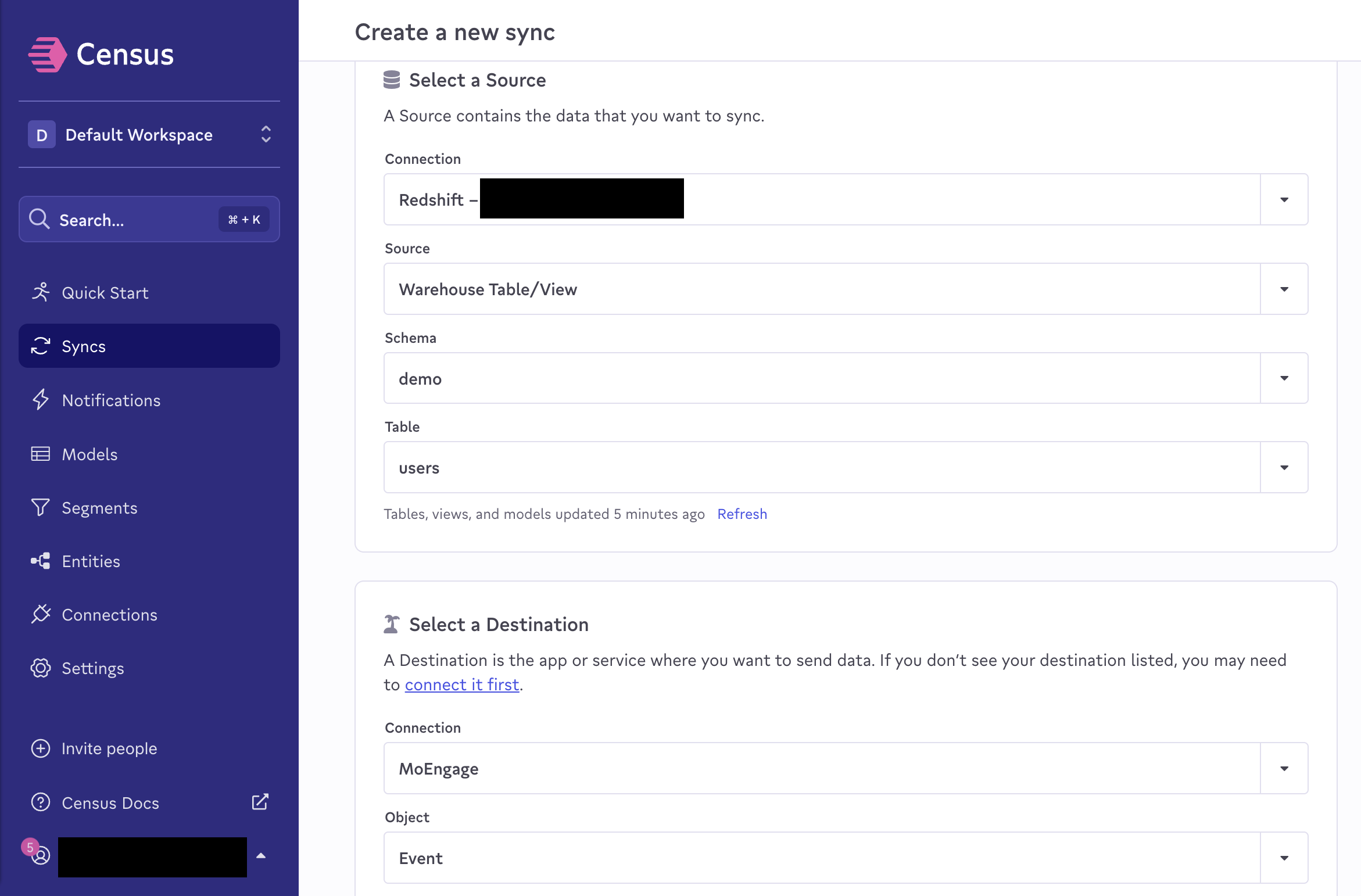Image resolution: width=1361 pixels, height=896 pixels.
Task: Open the Connections page
Action: pyautogui.click(x=109, y=614)
